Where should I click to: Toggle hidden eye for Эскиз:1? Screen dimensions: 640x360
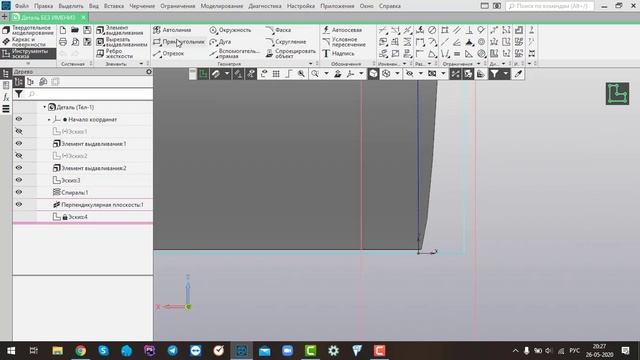pyautogui.click(x=19, y=131)
